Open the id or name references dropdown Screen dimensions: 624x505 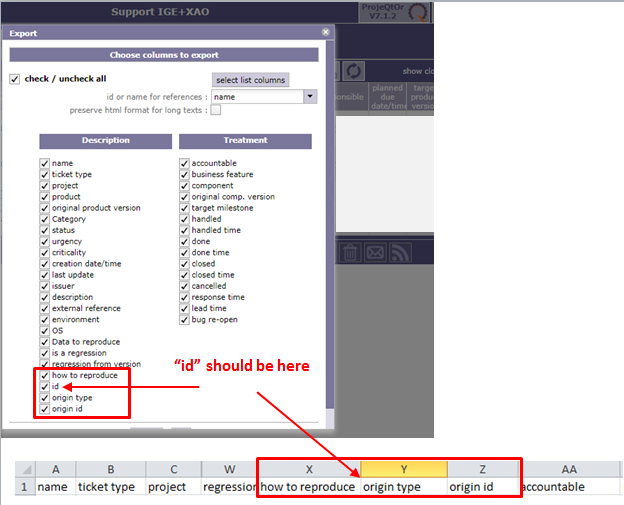pyautogui.click(x=310, y=97)
